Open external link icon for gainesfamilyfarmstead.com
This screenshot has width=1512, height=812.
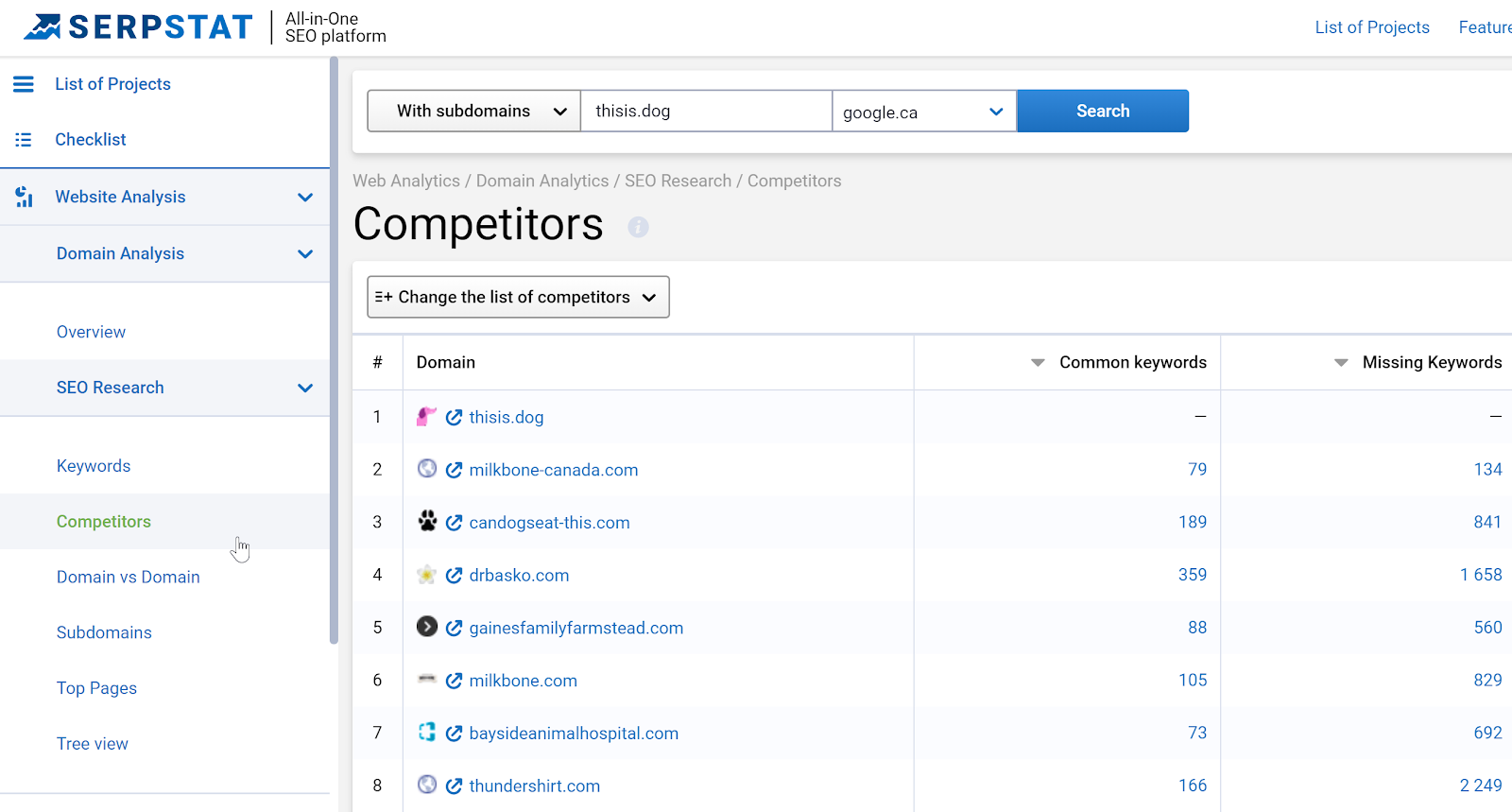click(454, 629)
